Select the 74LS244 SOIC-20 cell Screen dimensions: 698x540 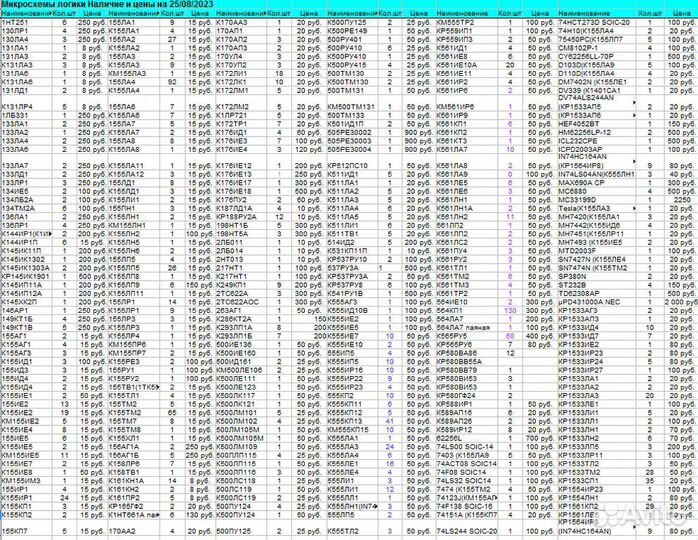469,532
